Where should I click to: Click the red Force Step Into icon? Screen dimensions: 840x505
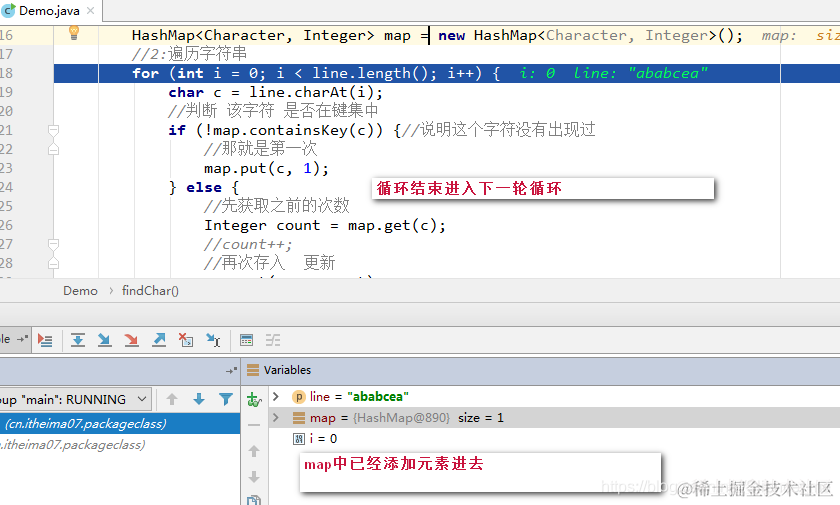tap(131, 340)
